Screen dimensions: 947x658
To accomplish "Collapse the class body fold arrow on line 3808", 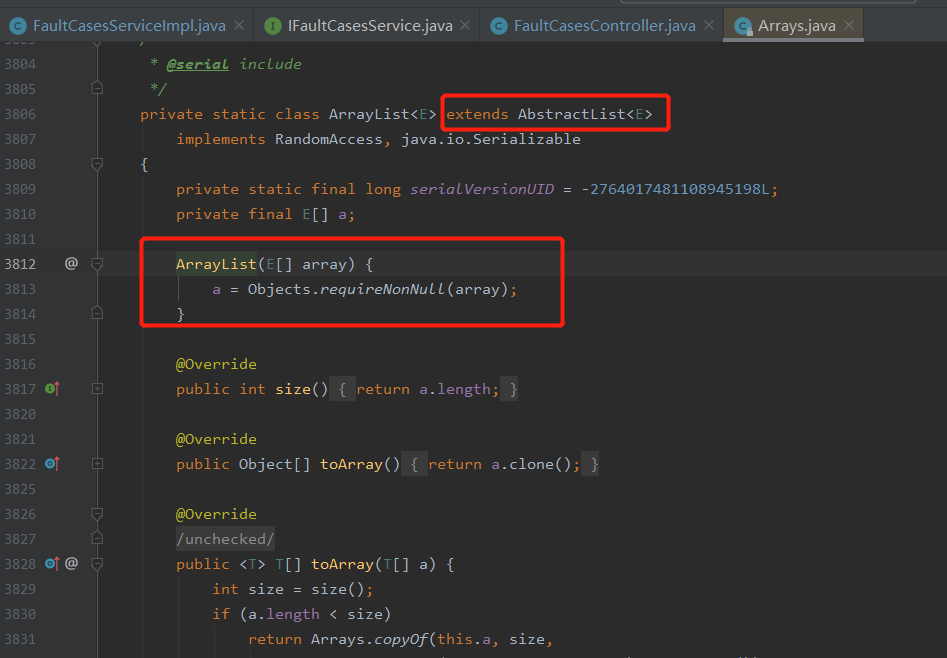I will click(x=96, y=163).
